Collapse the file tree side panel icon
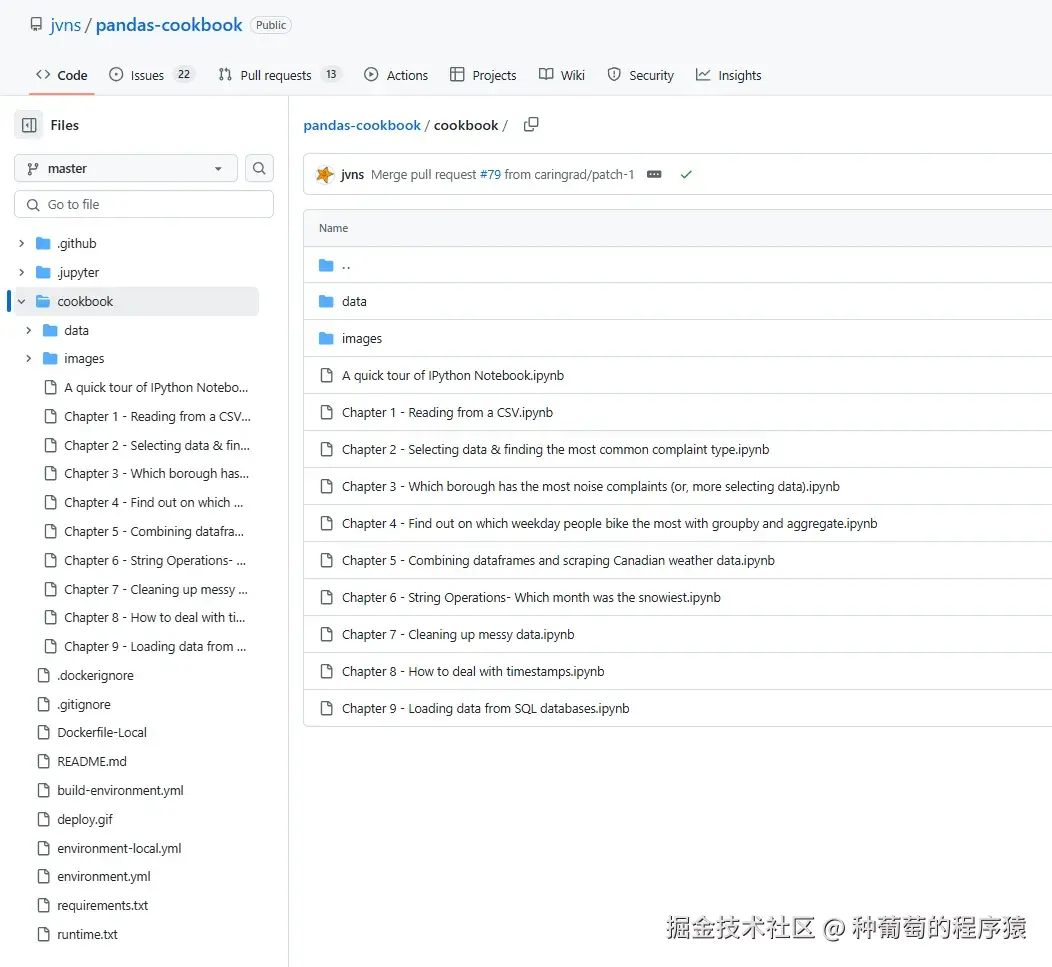 coord(29,125)
